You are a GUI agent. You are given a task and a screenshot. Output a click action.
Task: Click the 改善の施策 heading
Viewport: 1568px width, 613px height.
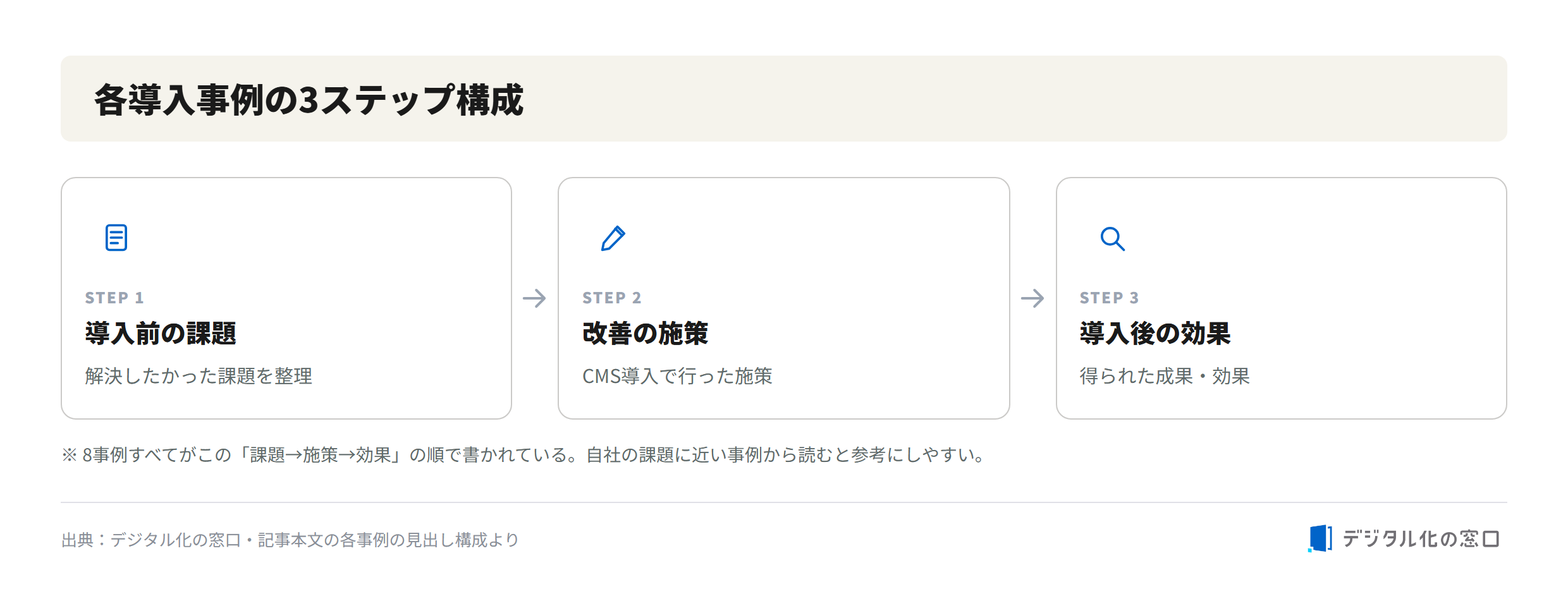tap(645, 333)
